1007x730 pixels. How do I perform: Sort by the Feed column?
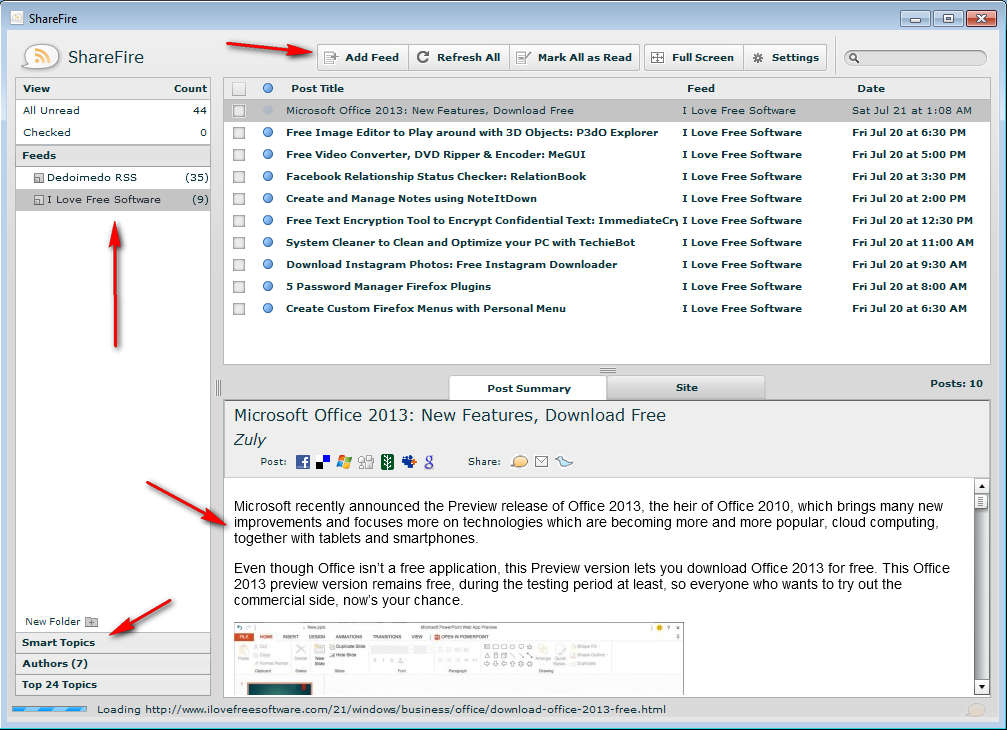pos(701,89)
